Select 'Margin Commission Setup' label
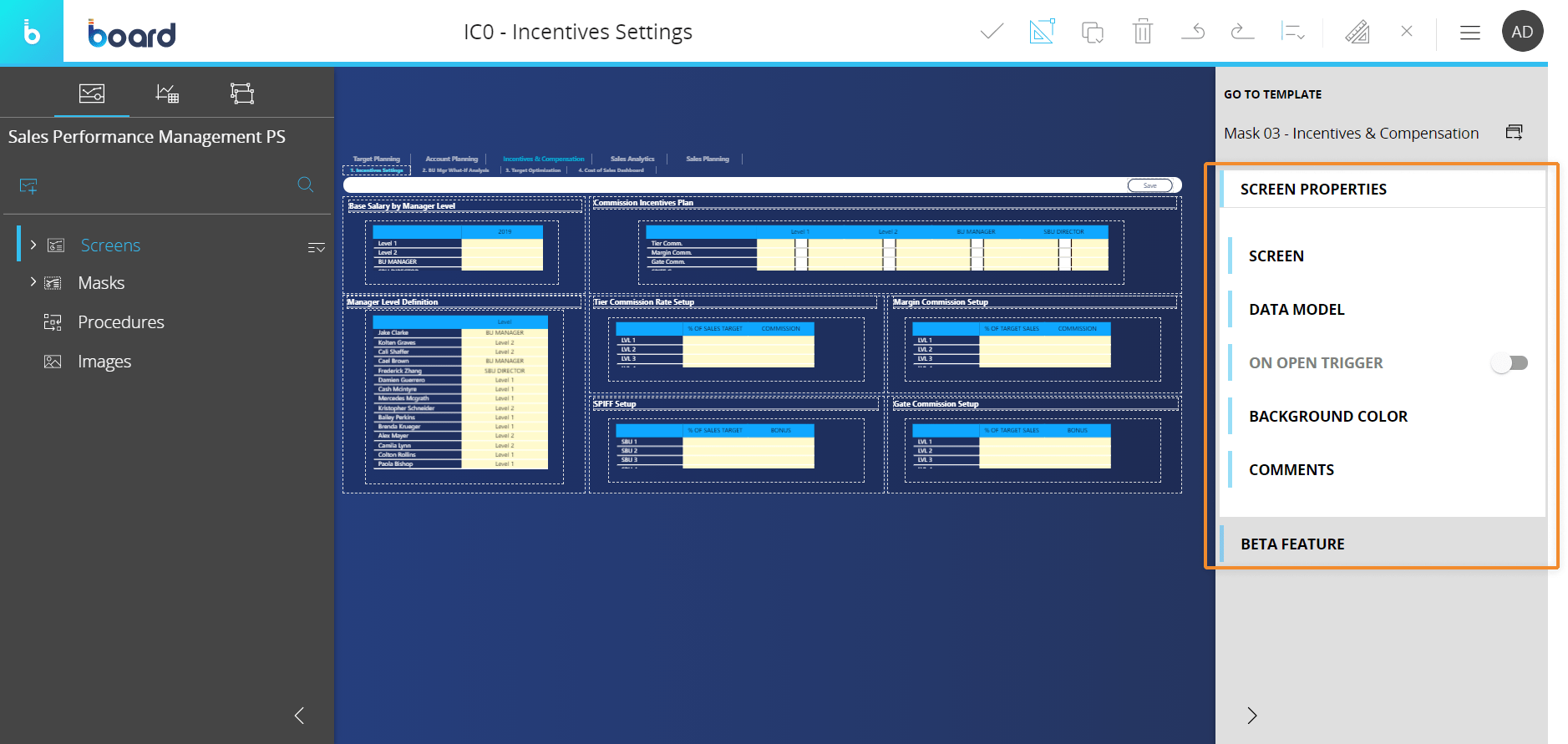This screenshot has width=1568, height=744. pyautogui.click(x=941, y=302)
